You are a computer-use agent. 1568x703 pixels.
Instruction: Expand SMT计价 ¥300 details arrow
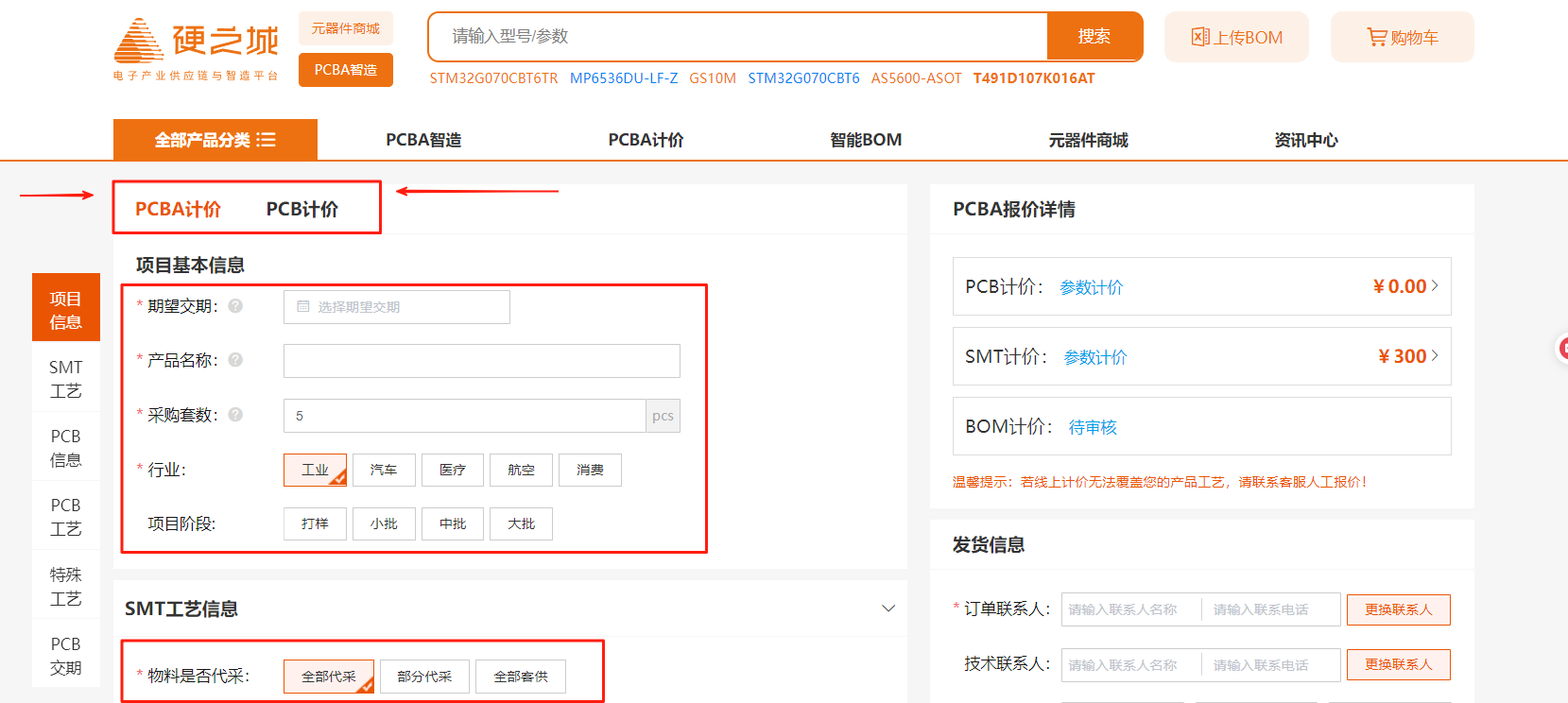tap(1435, 355)
